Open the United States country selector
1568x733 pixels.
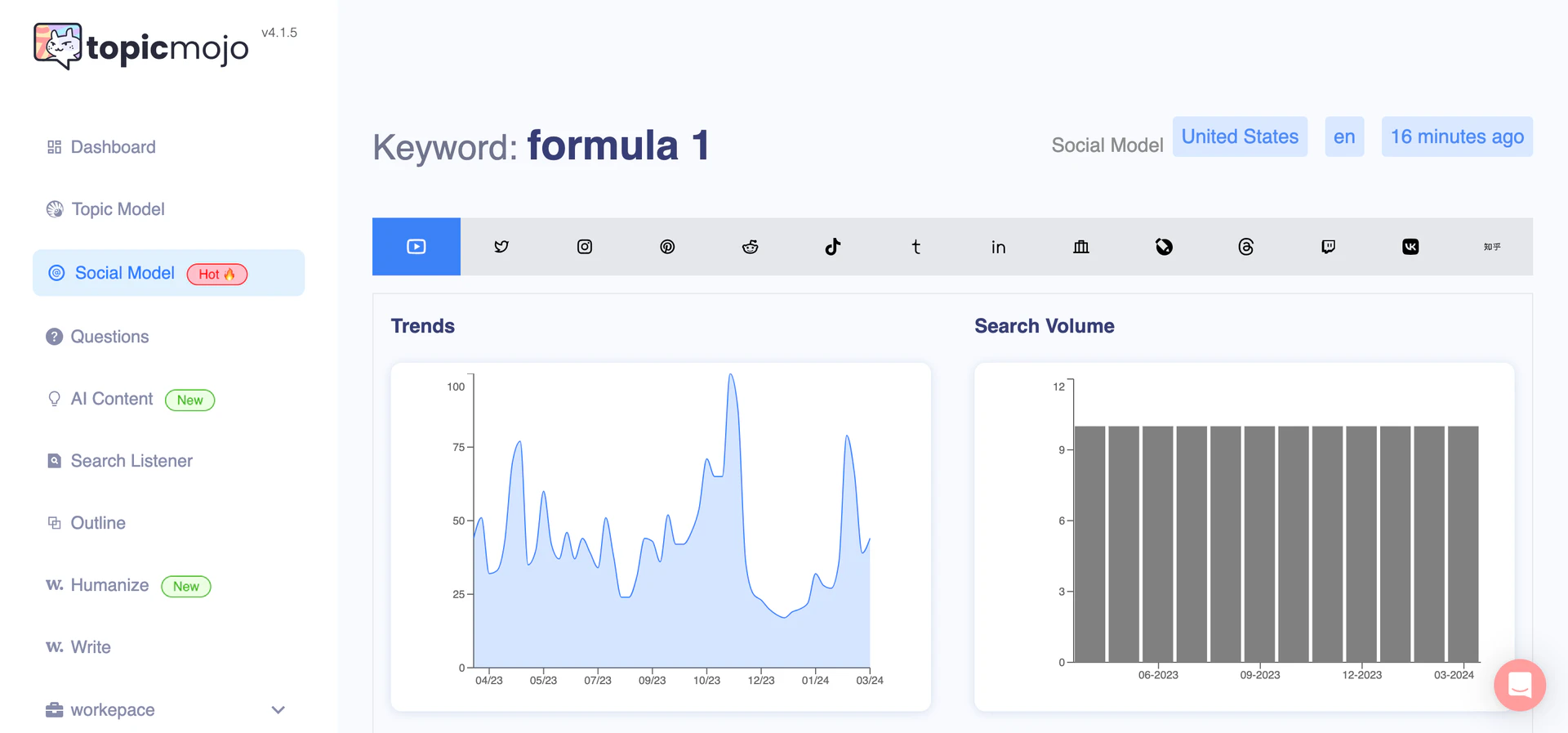point(1240,136)
